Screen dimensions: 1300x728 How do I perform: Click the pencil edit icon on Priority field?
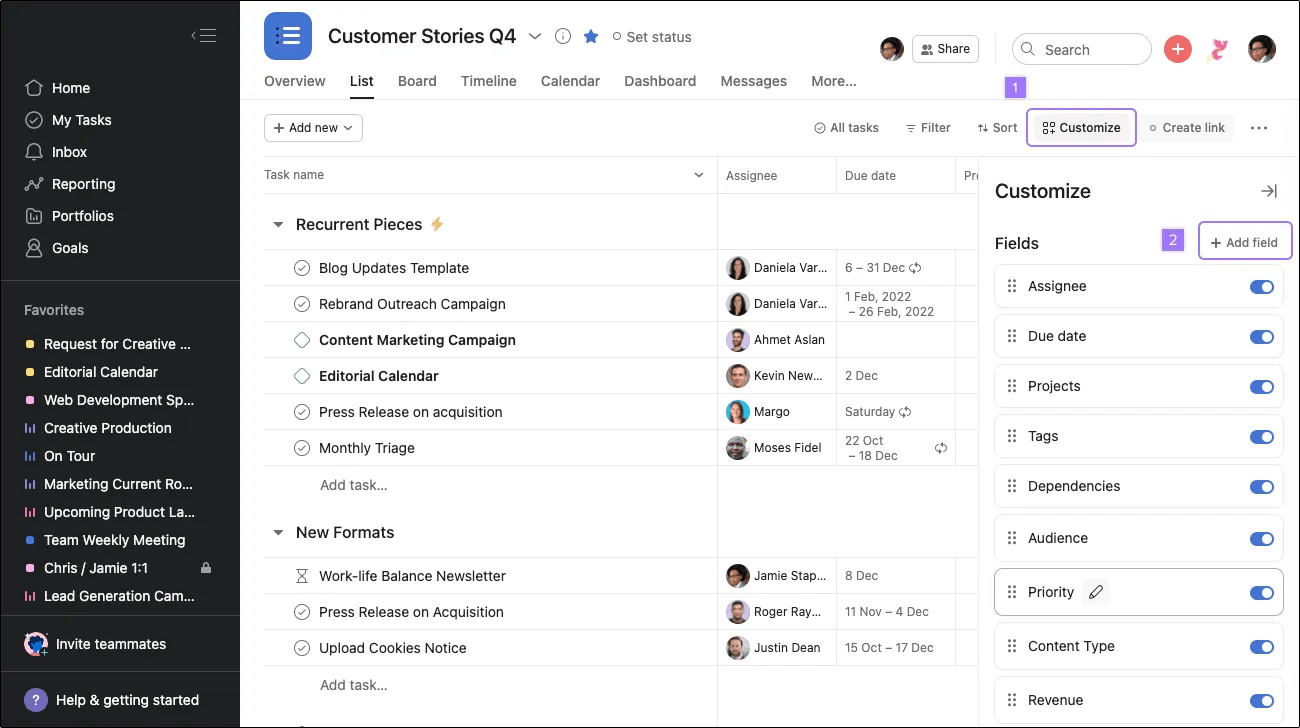[1096, 592]
